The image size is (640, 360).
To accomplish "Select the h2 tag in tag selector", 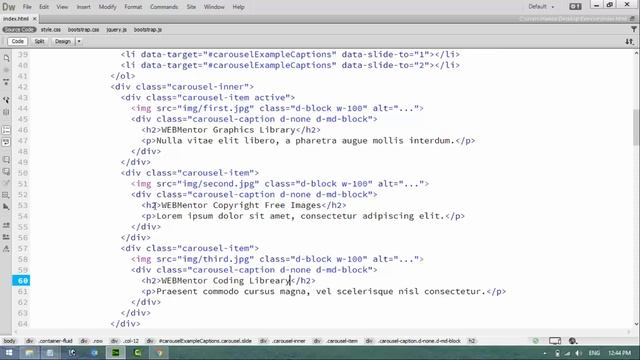I will point(471,341).
